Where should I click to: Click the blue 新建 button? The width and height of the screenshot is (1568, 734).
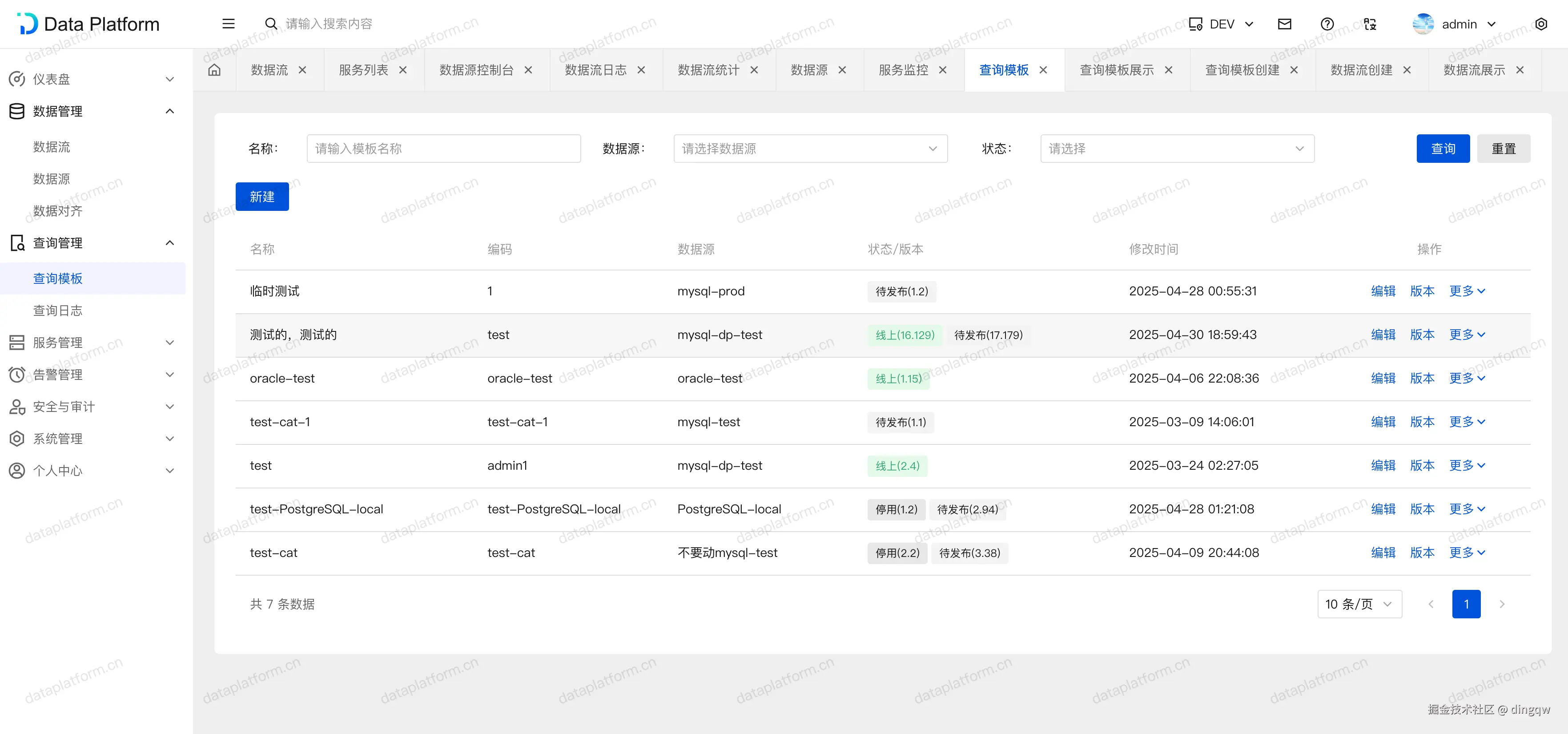coord(262,197)
